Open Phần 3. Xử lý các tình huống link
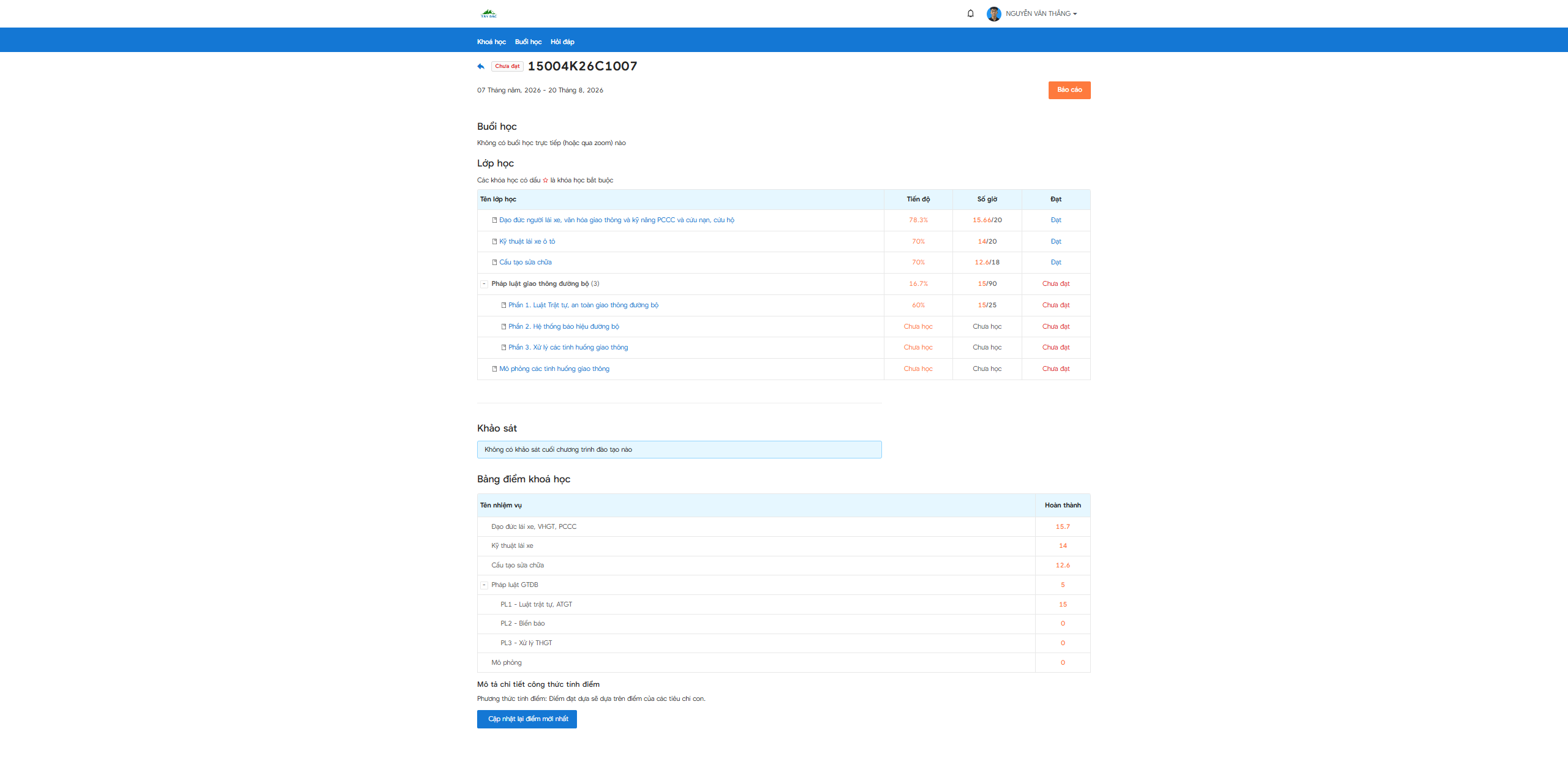The width and height of the screenshot is (1568, 778). 568,348
